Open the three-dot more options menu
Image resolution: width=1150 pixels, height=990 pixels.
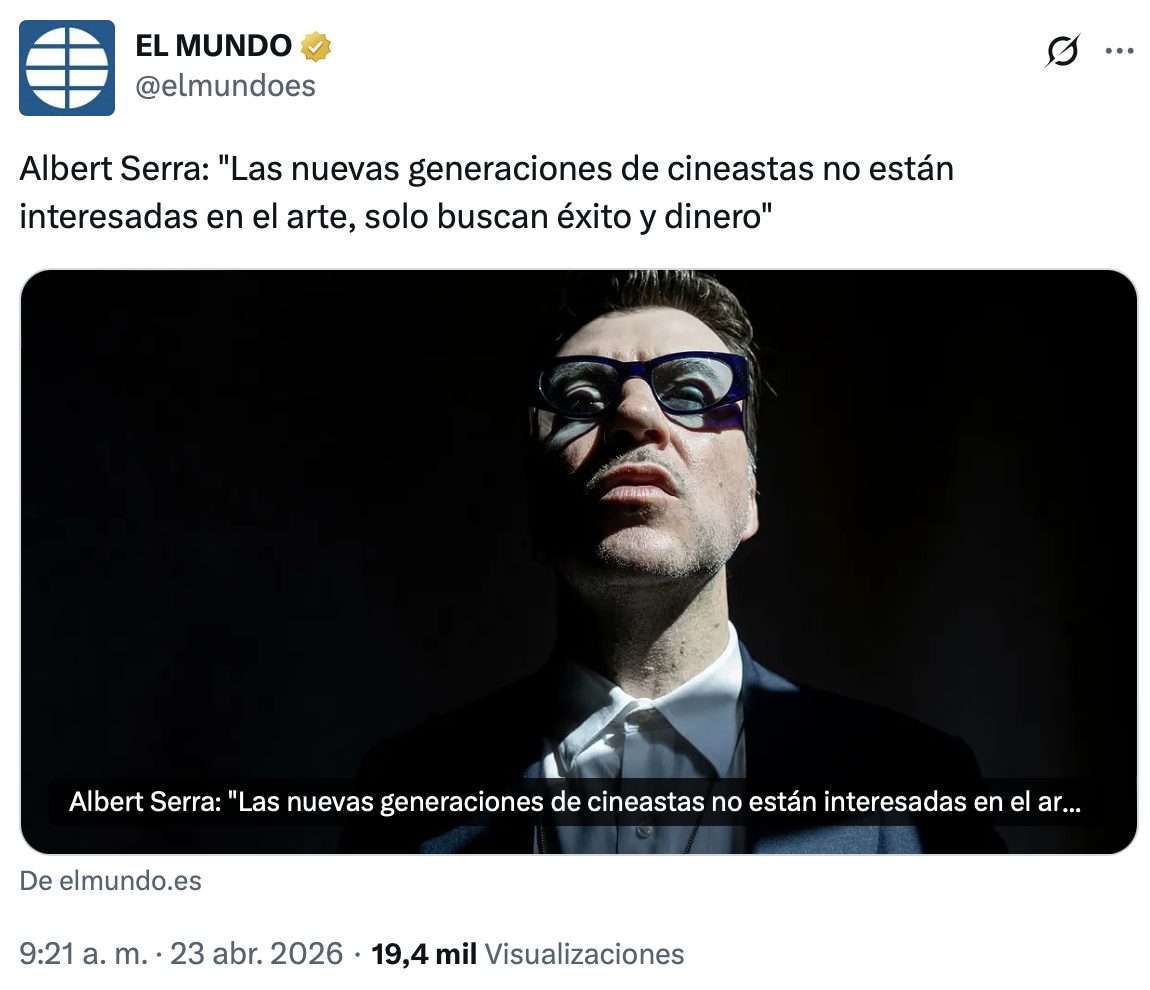click(x=1119, y=51)
